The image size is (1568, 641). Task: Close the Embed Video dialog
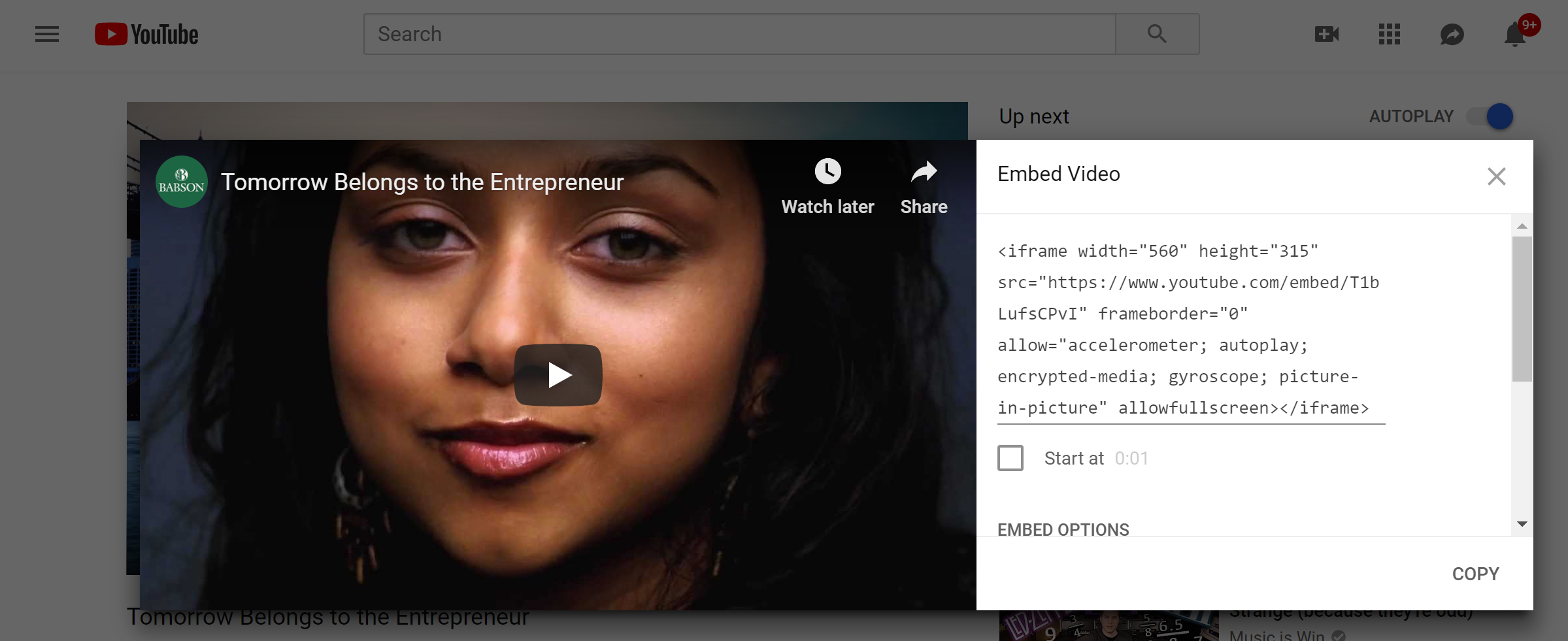point(1496,176)
